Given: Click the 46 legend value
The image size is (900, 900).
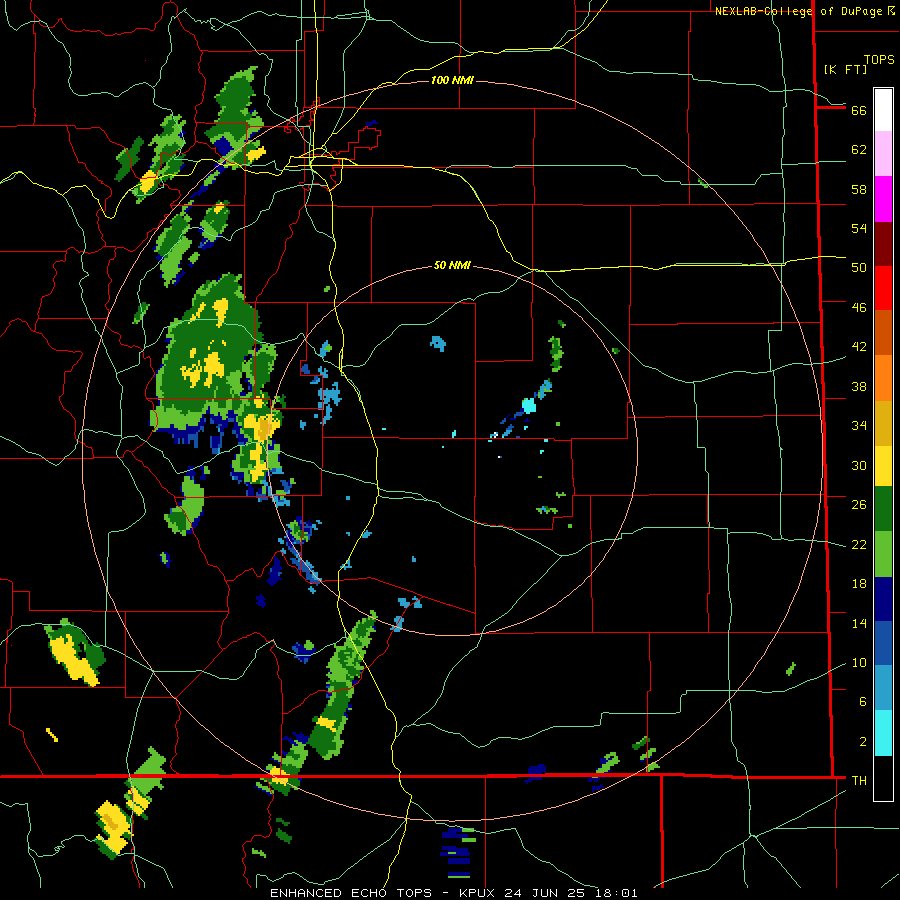Looking at the screenshot, I should click(x=859, y=308).
